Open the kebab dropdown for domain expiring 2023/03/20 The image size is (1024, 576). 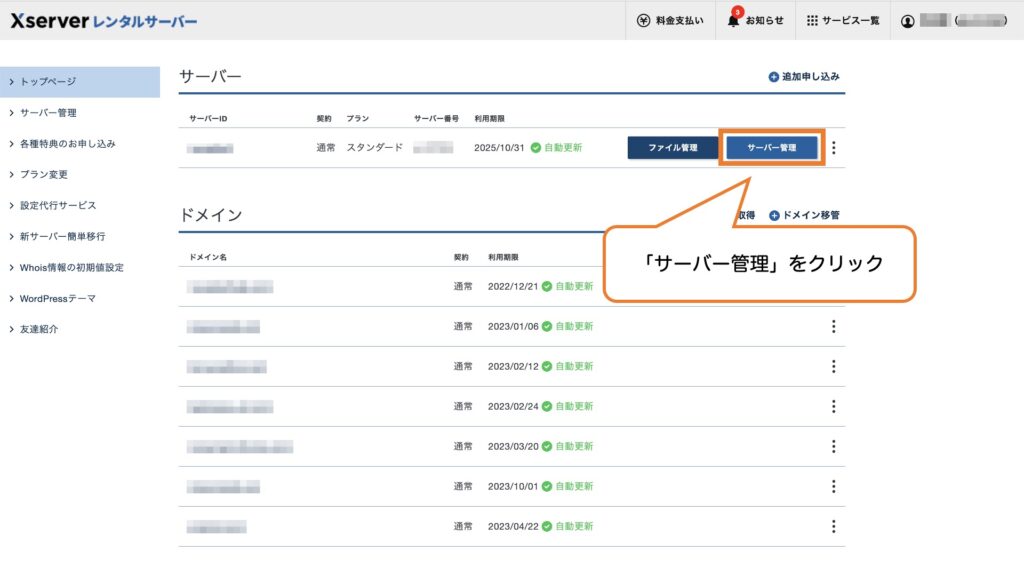[x=833, y=446]
